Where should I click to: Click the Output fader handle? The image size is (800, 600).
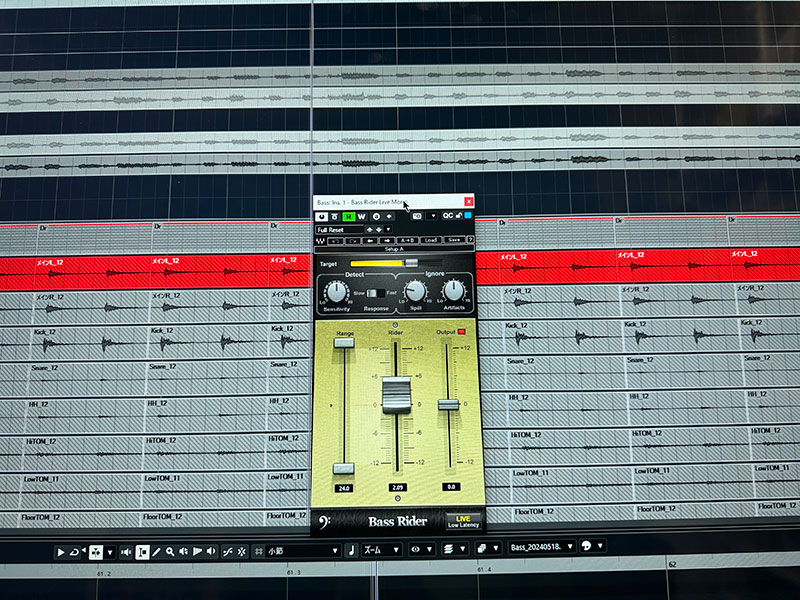(x=448, y=405)
